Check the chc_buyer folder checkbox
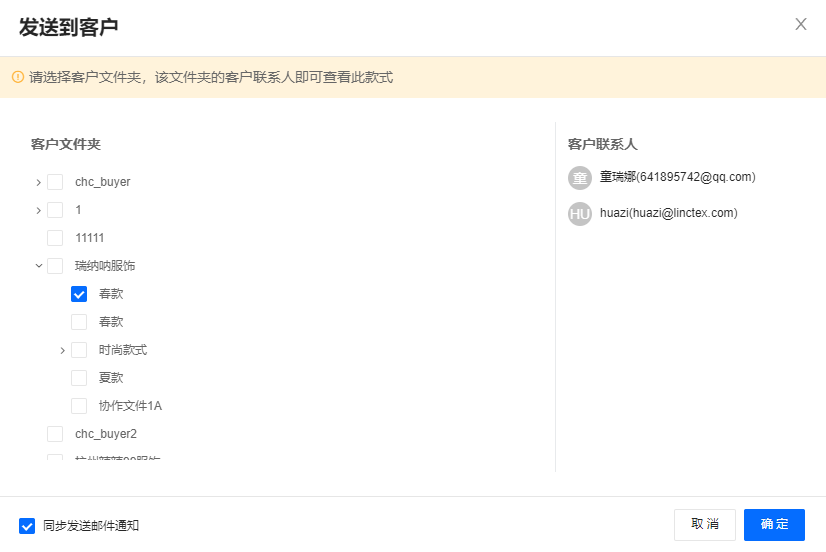 [55, 182]
